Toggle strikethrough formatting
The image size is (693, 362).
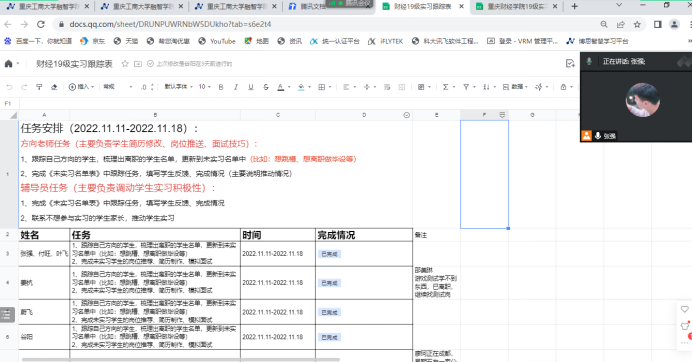tap(266, 87)
